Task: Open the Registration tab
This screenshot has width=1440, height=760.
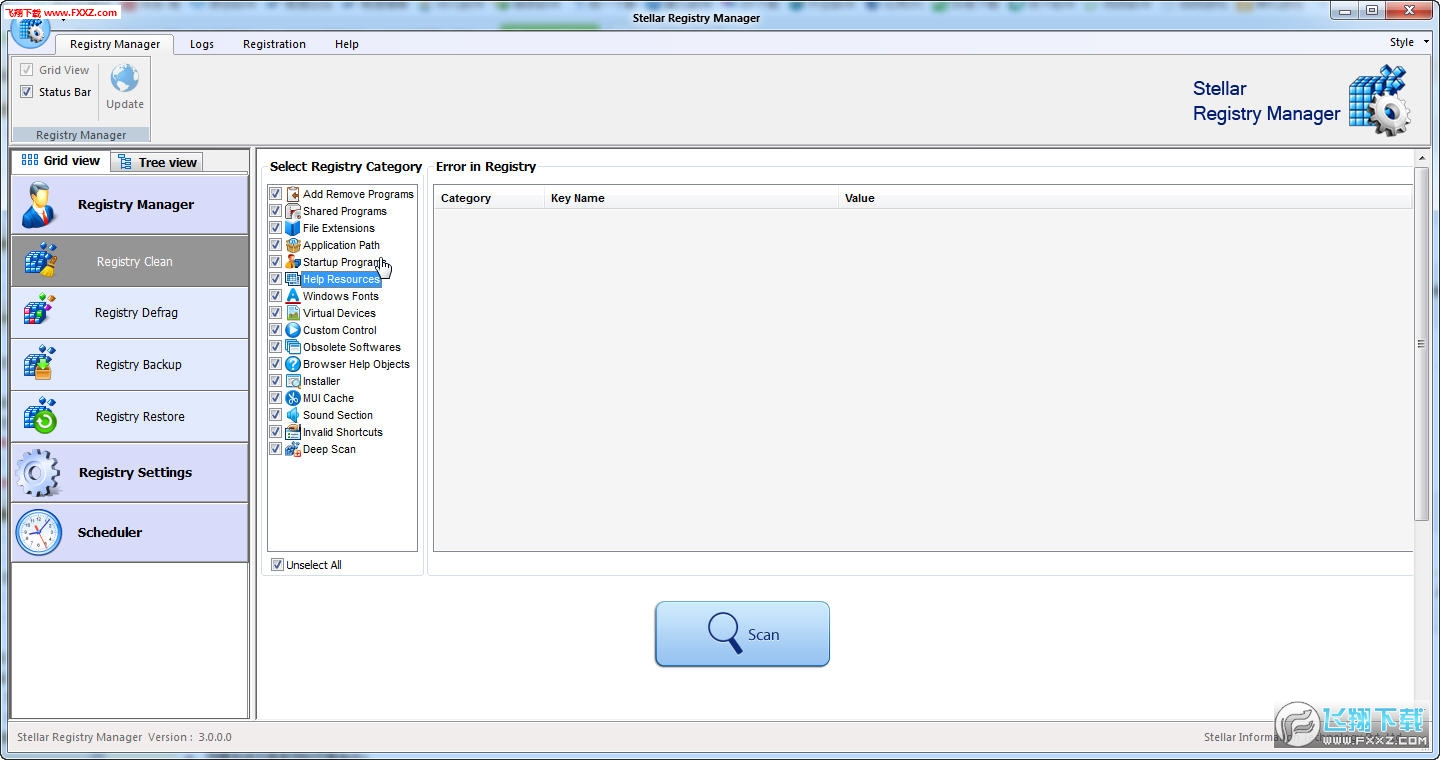Action: (x=274, y=44)
